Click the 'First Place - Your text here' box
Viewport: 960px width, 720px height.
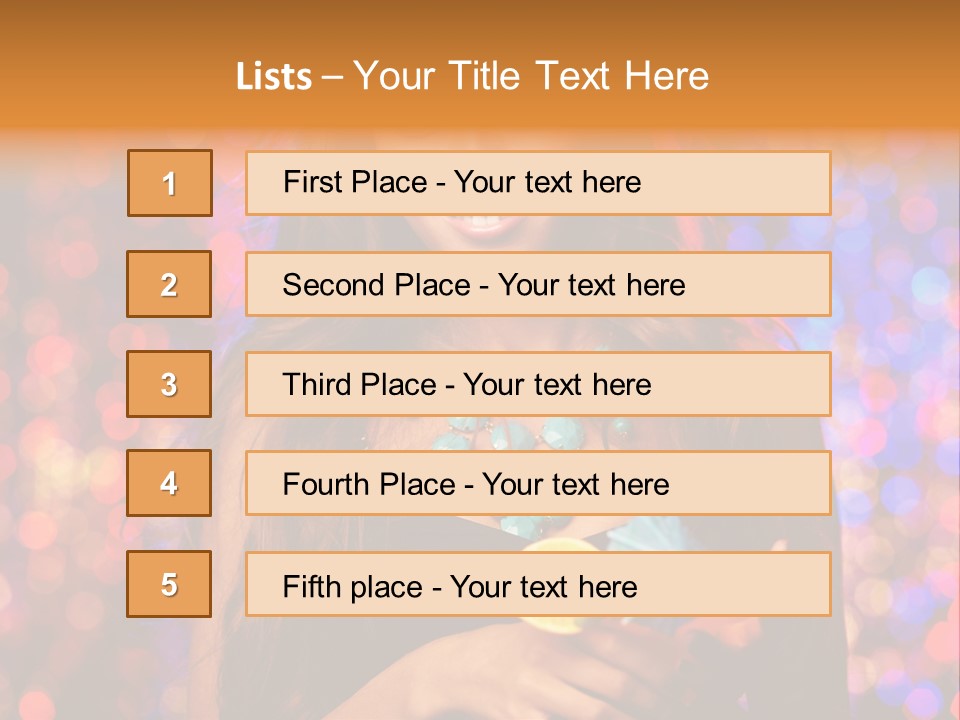(x=538, y=183)
